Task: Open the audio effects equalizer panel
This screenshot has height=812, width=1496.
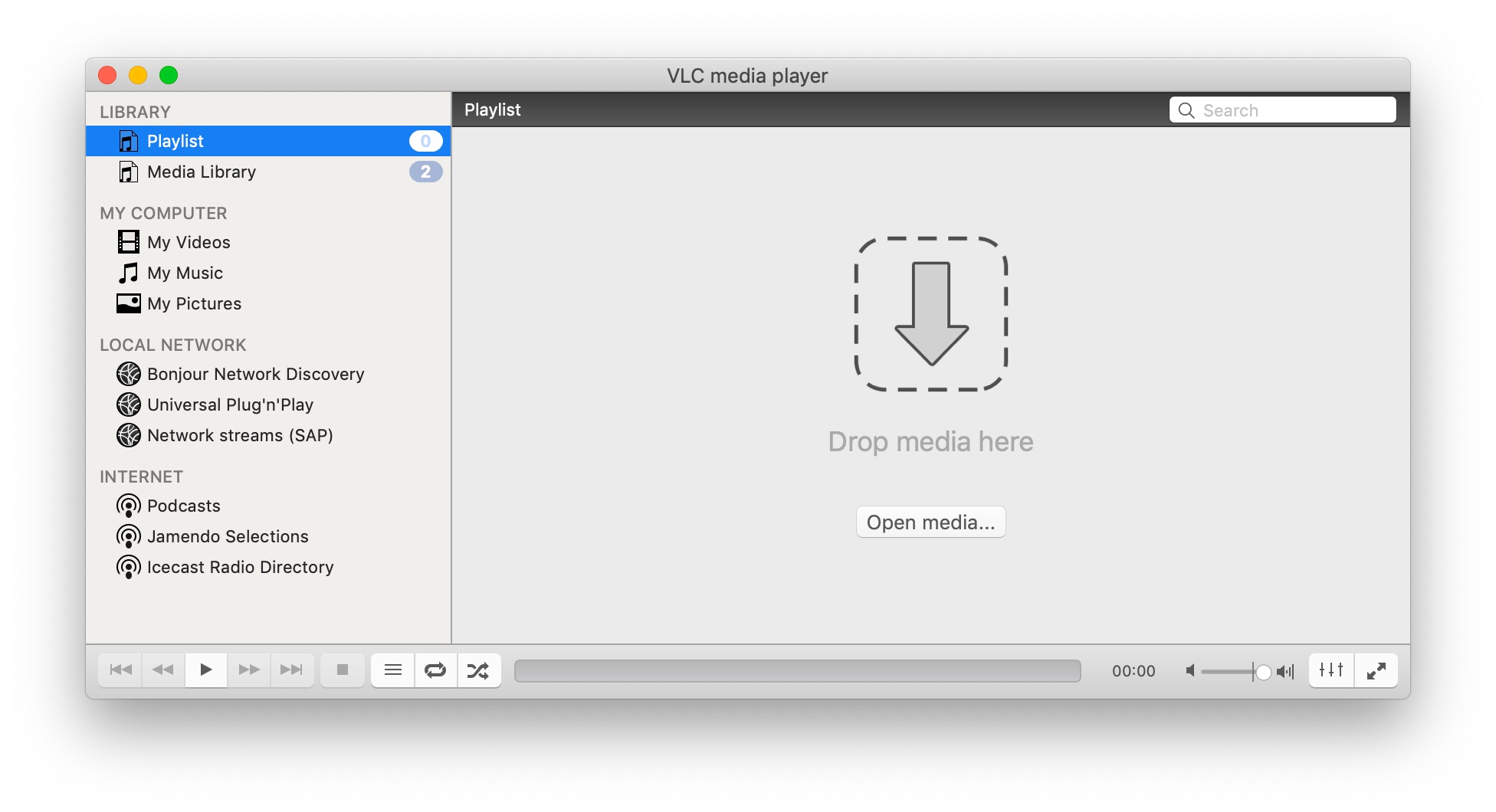Action: (x=1331, y=670)
